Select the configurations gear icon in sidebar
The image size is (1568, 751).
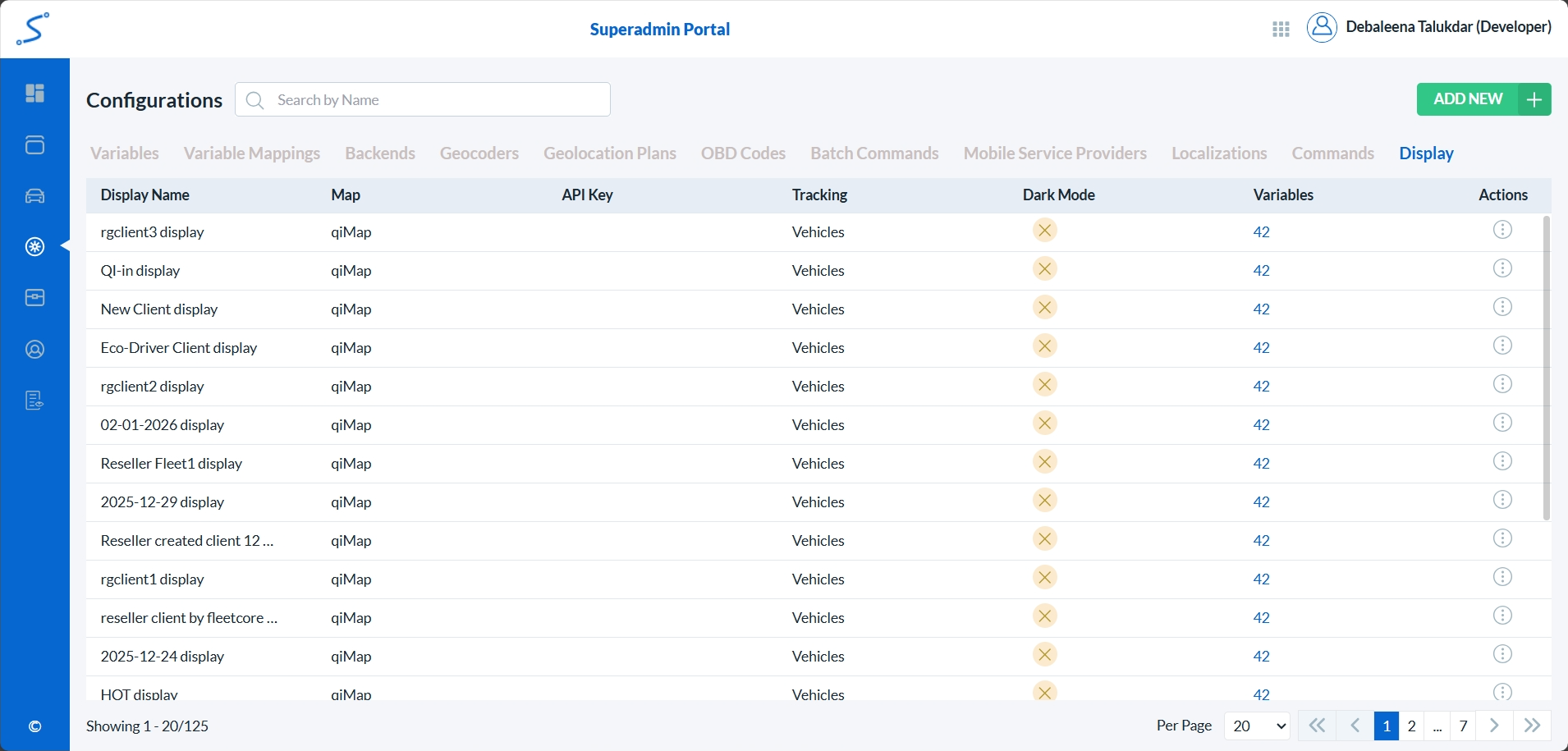coord(34,247)
